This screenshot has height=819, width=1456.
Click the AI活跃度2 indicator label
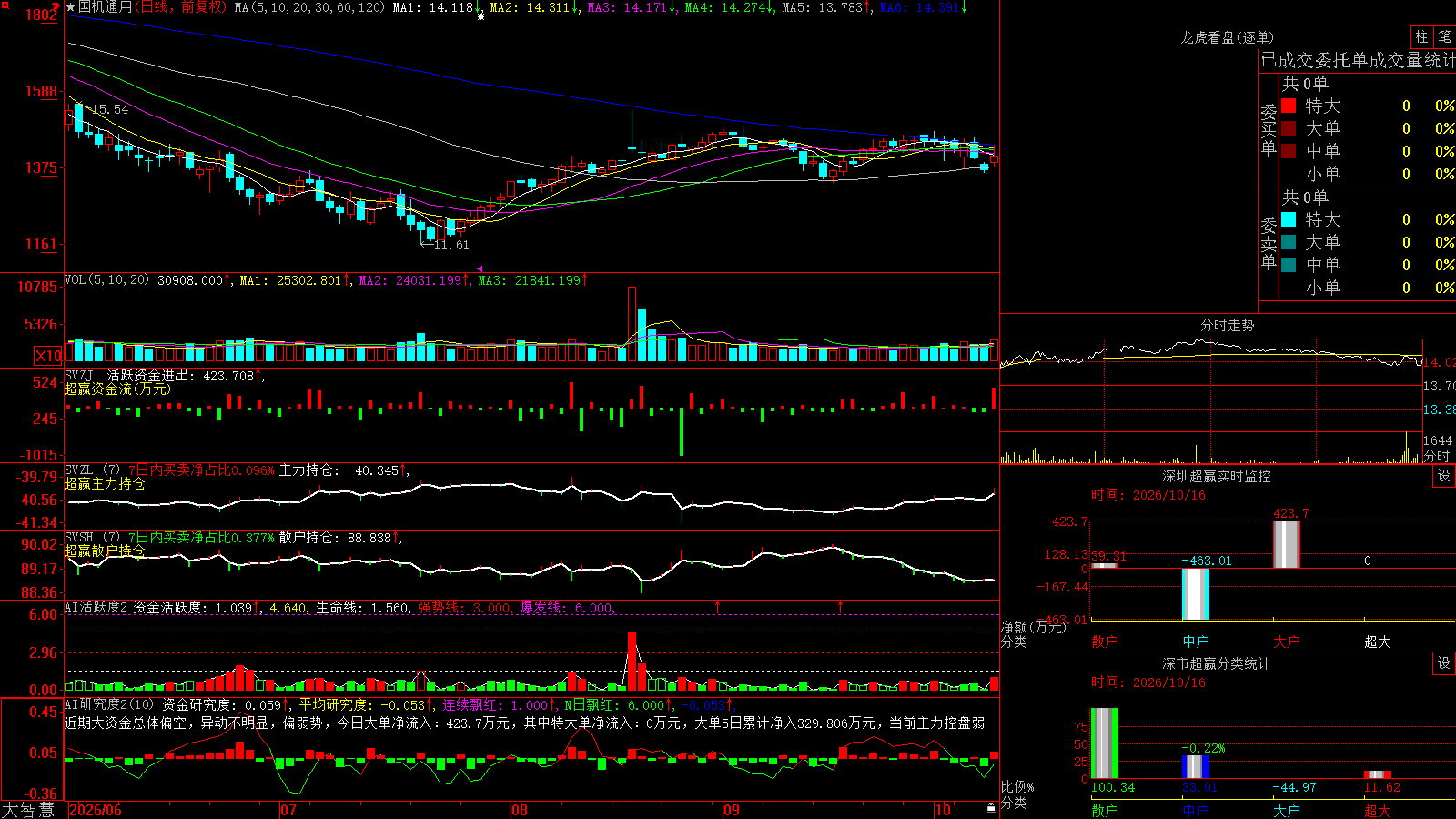pyautogui.click(x=96, y=607)
